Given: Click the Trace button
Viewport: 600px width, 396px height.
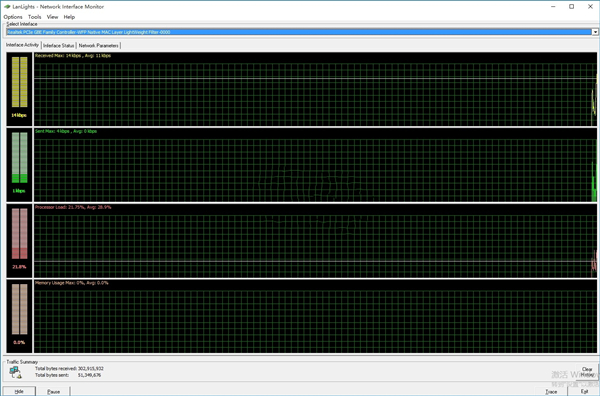Looking at the screenshot, I should click(x=551, y=391).
